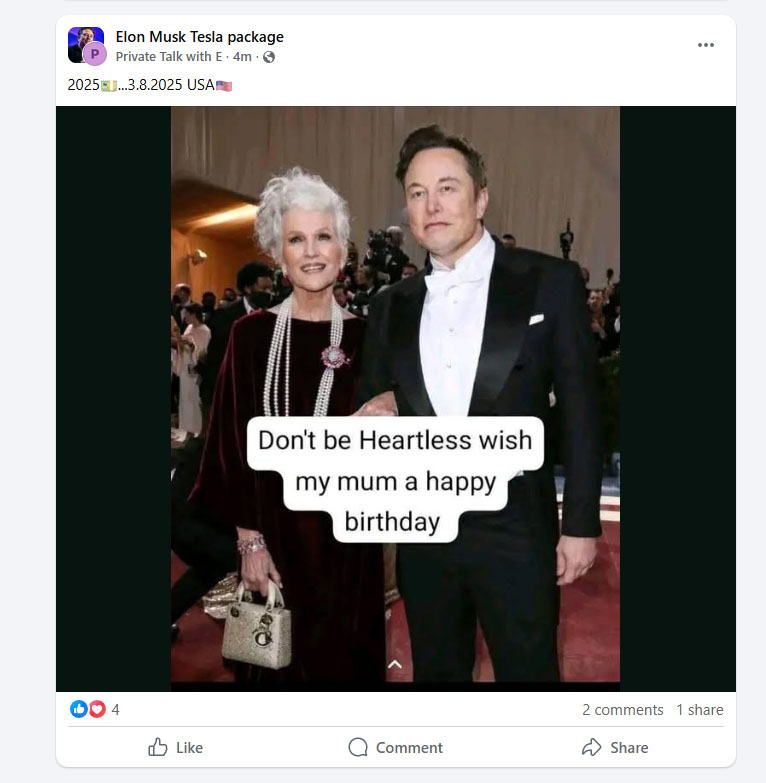Click the US flag emoji in caption
Viewport: 766px width, 783px height.
tap(224, 85)
